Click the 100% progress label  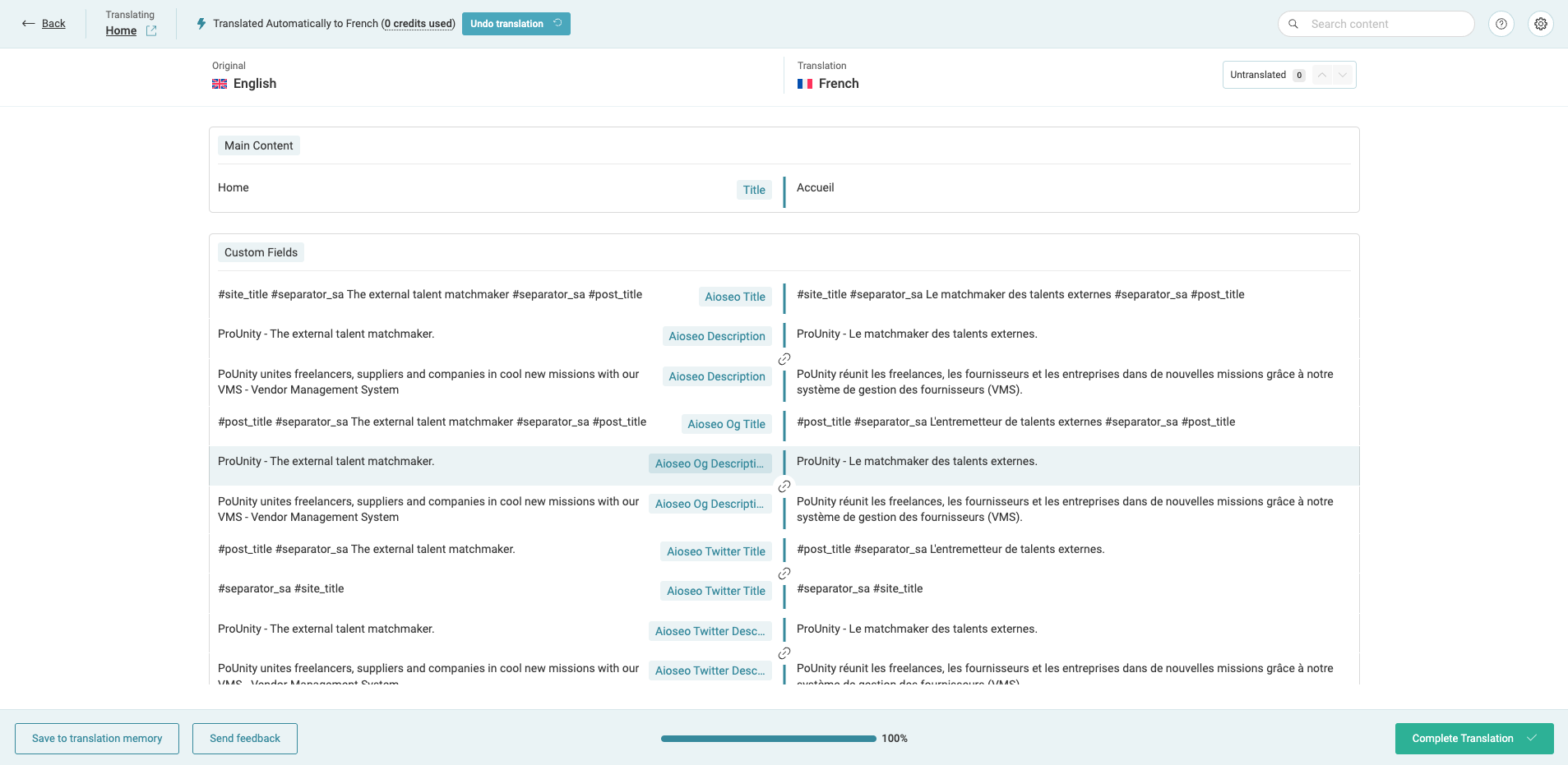895,739
